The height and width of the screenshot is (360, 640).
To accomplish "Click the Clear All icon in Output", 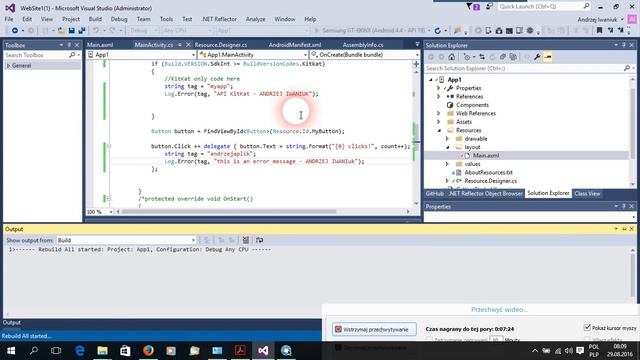I will 245,240.
